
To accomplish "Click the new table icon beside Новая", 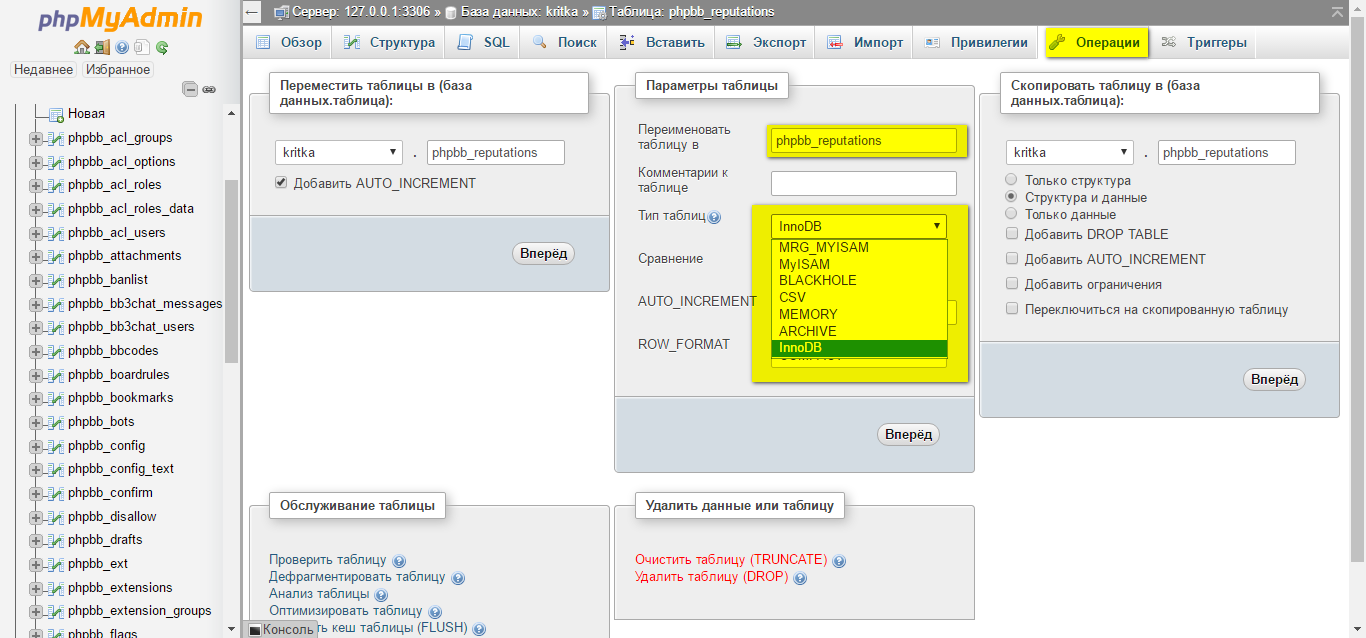I will point(56,114).
